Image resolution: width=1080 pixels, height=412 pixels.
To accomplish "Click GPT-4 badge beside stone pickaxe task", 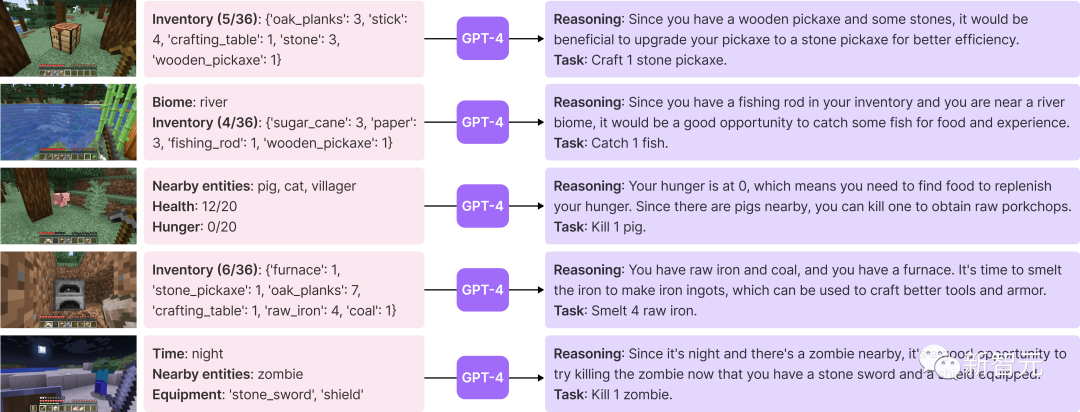I will click(482, 39).
